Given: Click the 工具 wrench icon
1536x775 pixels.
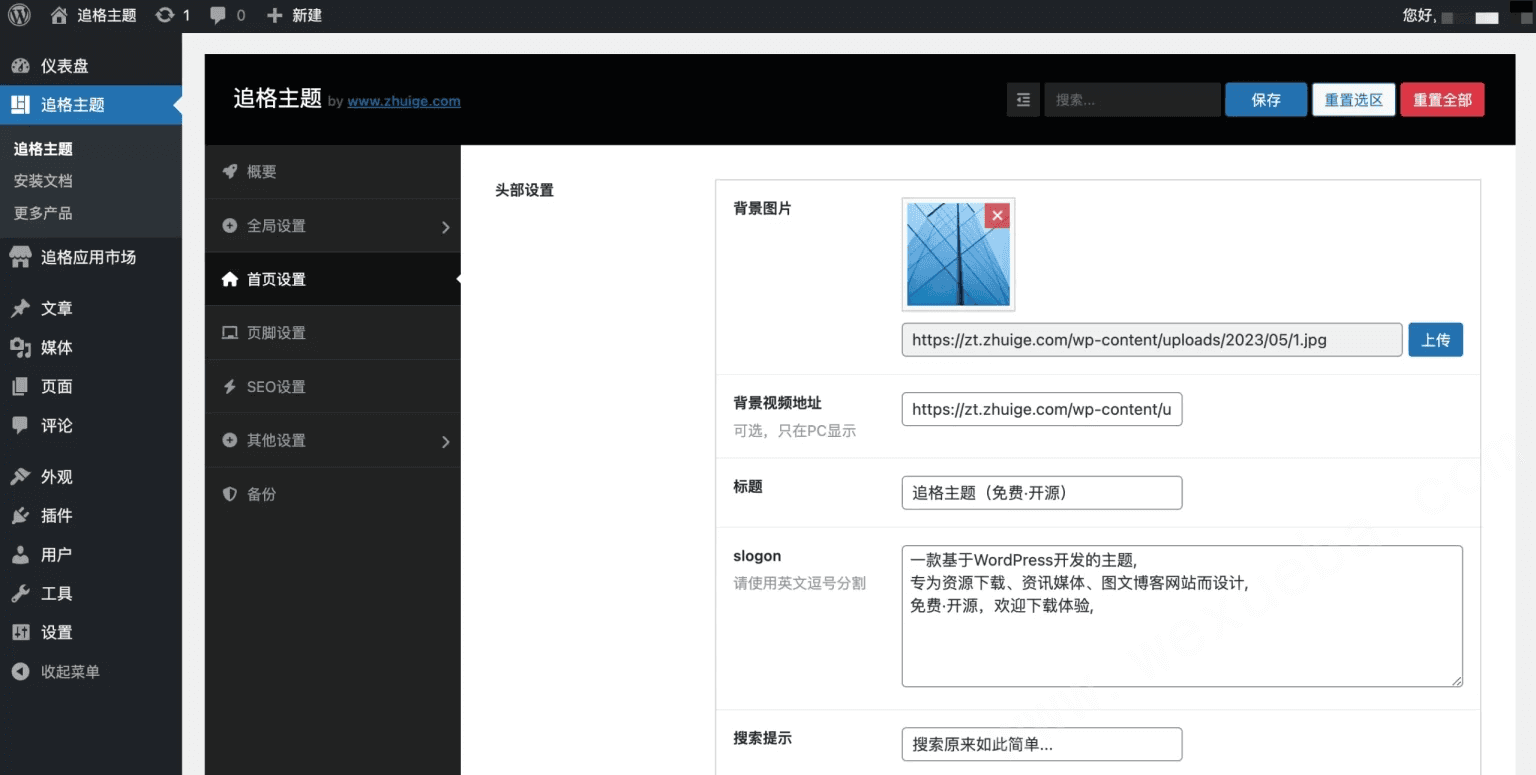Looking at the screenshot, I should point(20,593).
